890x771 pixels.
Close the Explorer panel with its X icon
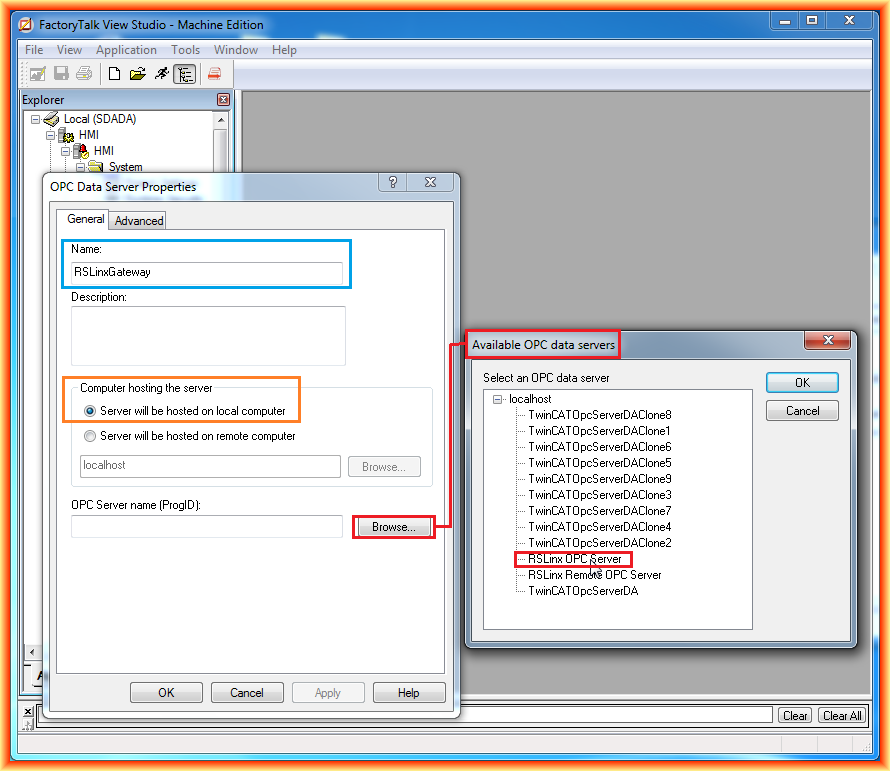(223, 100)
